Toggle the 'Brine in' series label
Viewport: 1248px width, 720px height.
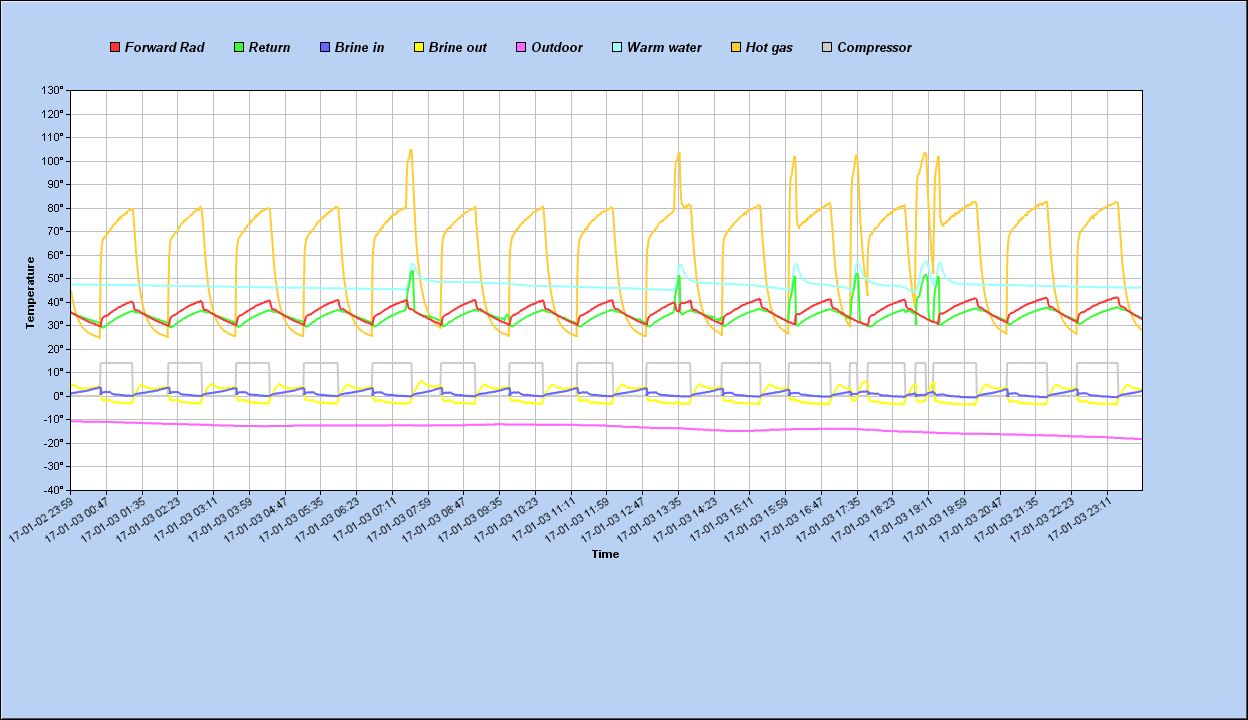[x=359, y=48]
